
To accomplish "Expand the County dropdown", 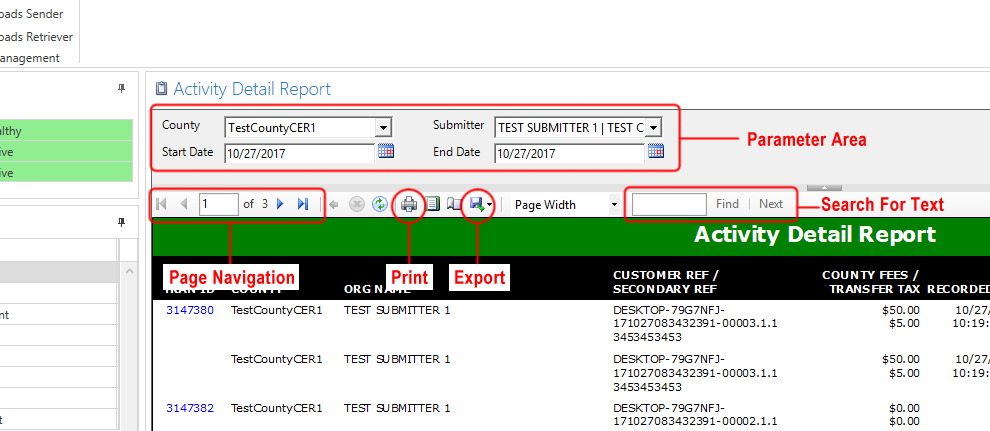I will click(x=383, y=127).
